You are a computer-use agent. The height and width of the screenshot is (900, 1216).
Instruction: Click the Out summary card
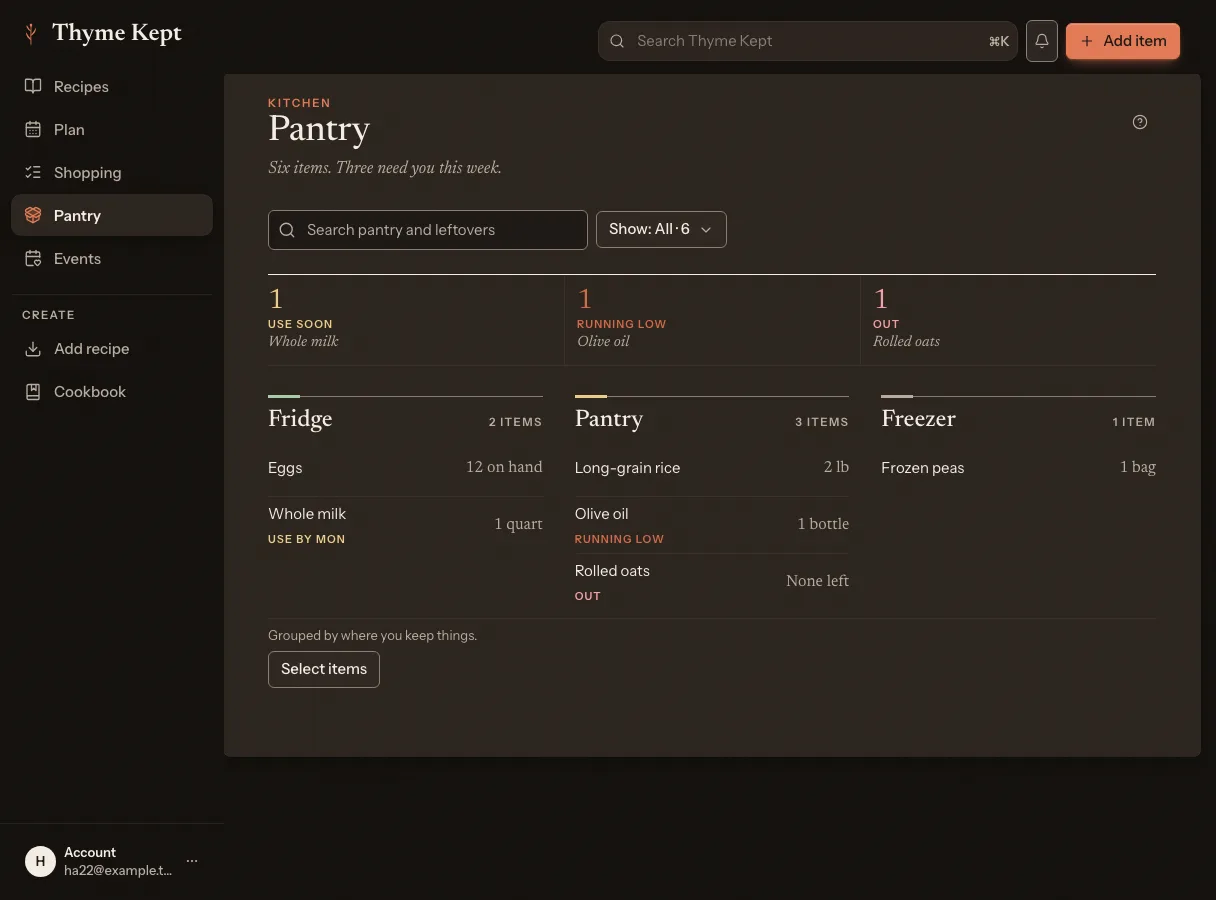[1008, 320]
